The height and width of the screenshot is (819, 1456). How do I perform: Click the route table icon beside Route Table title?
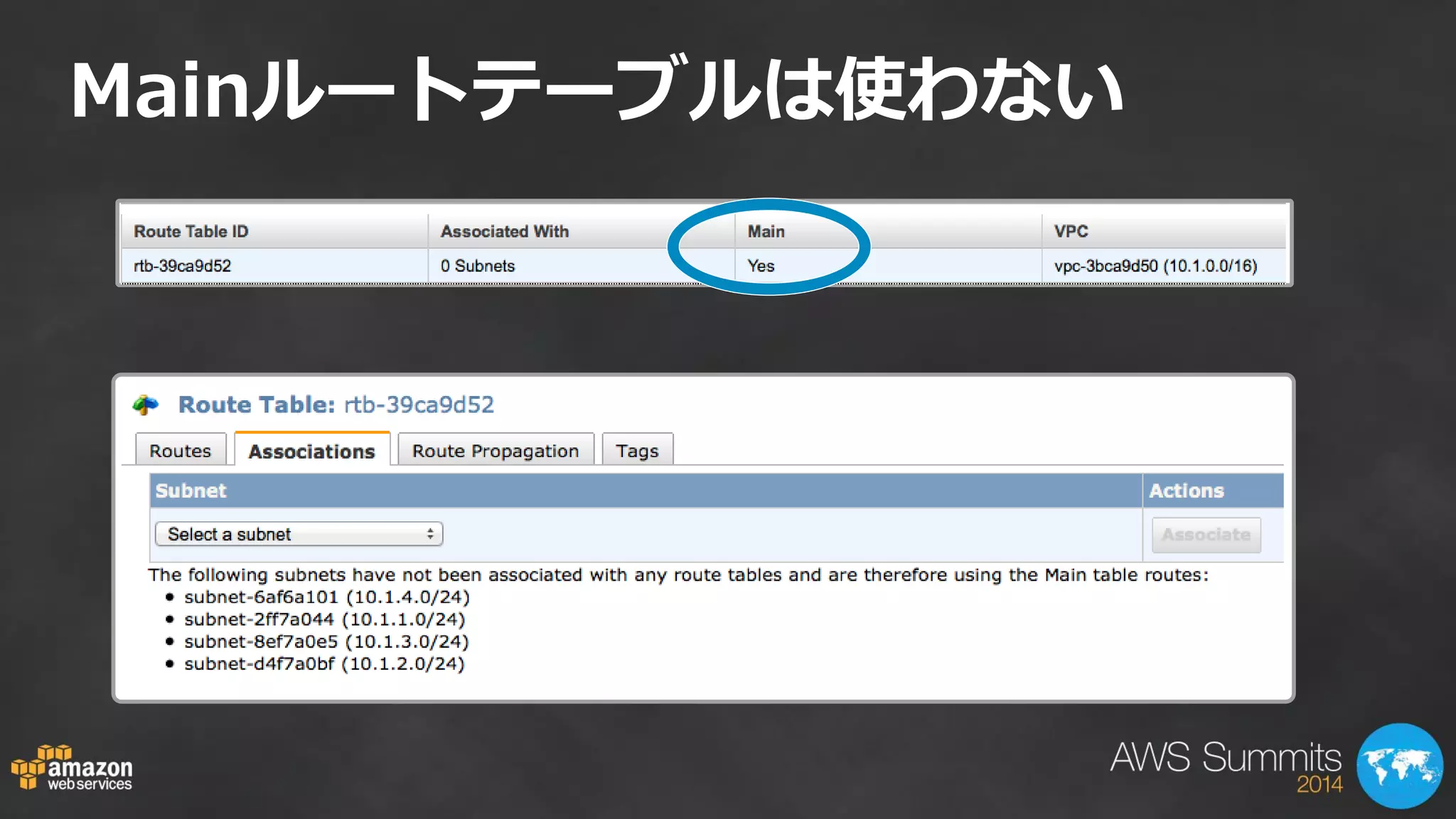146,405
